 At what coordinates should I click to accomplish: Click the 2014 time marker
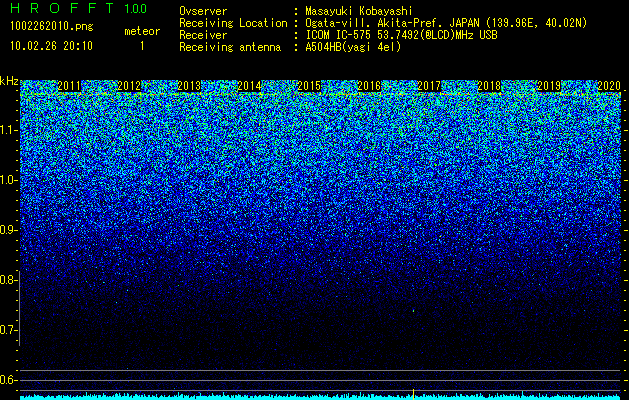(249, 86)
